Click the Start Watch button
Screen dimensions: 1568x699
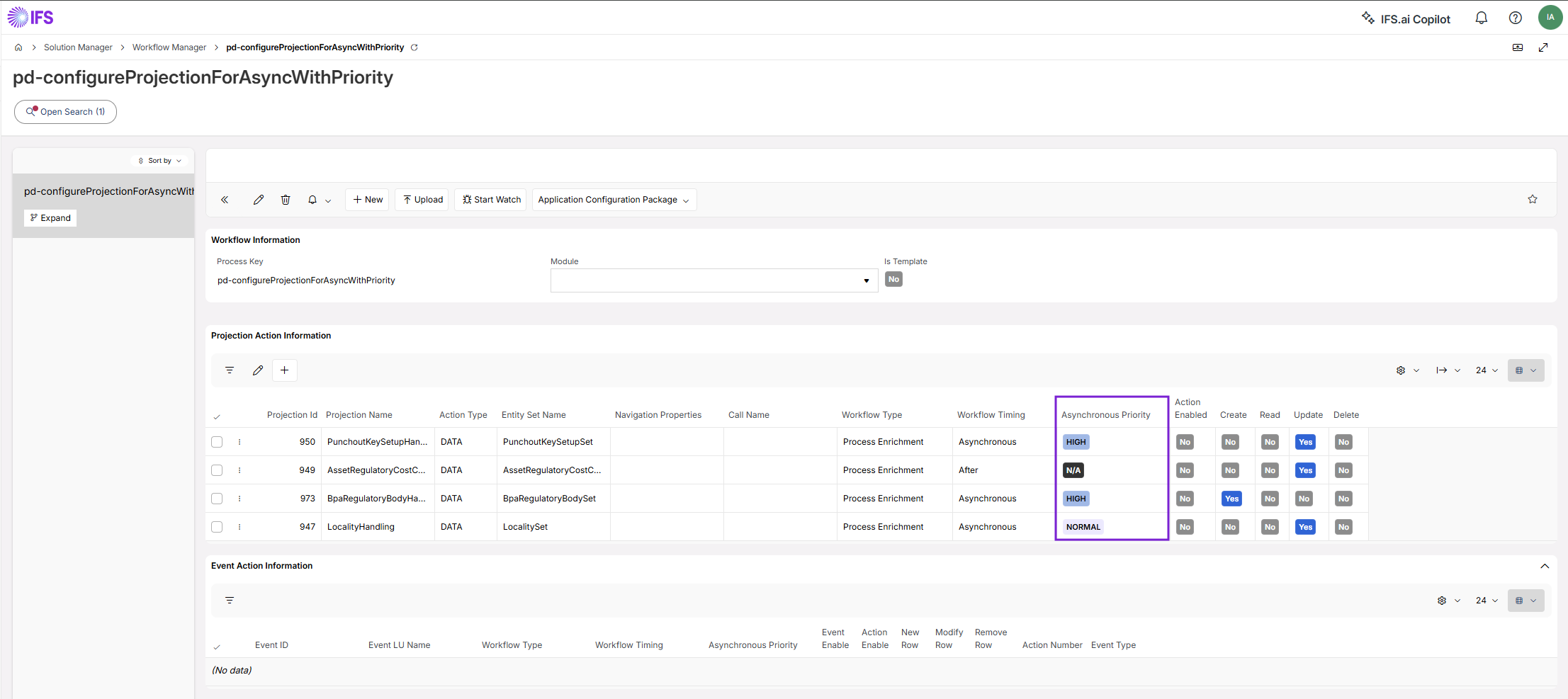coord(491,200)
